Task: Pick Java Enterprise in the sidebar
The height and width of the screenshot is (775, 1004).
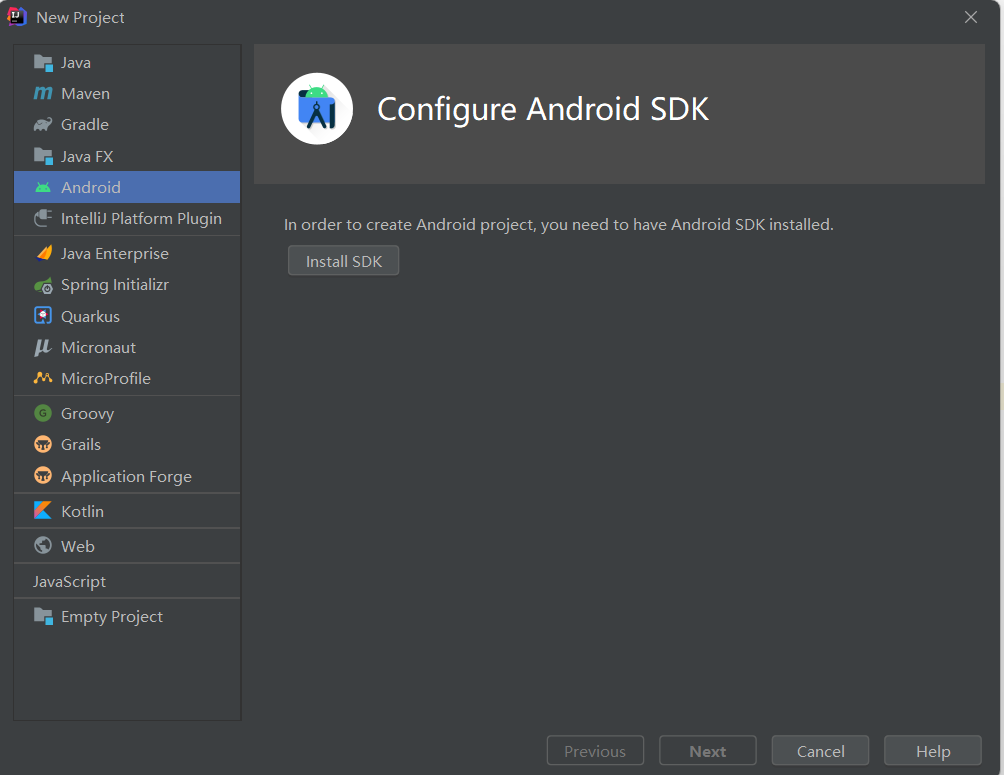Action: point(114,254)
